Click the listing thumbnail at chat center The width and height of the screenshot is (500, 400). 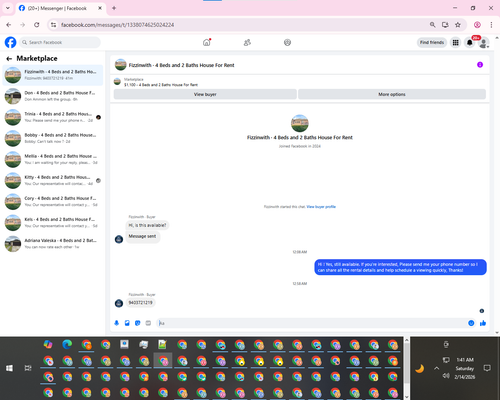300,123
